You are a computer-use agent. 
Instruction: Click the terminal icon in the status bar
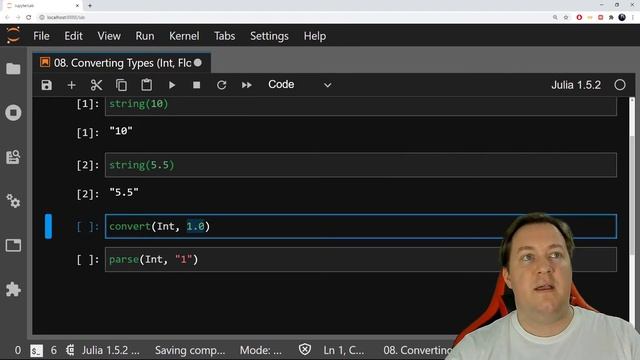[x=36, y=351]
